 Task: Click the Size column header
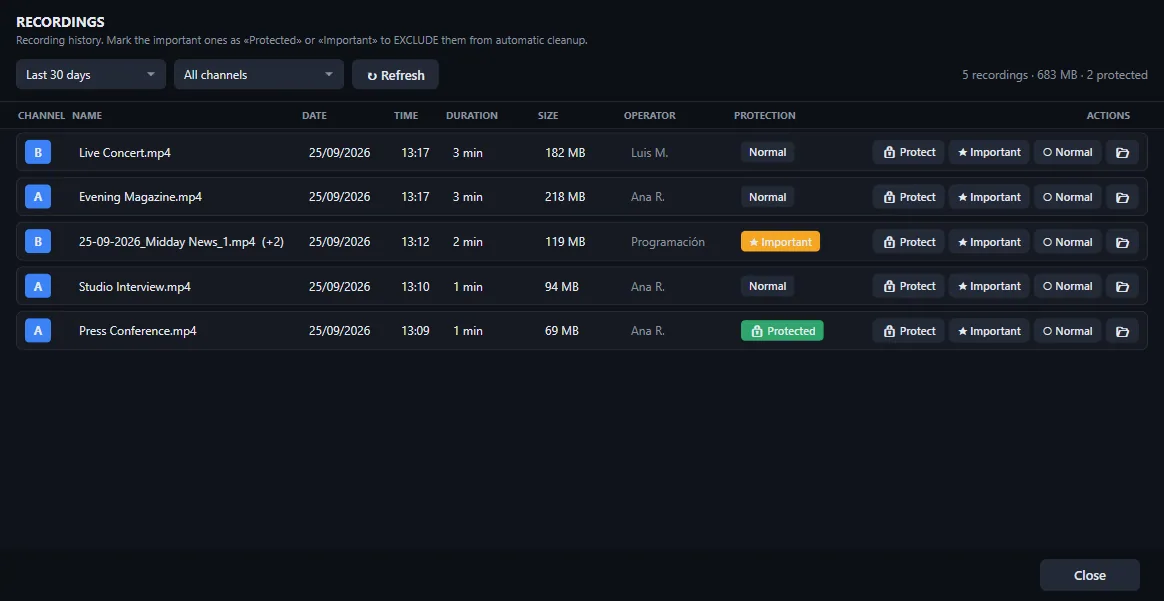[548, 116]
